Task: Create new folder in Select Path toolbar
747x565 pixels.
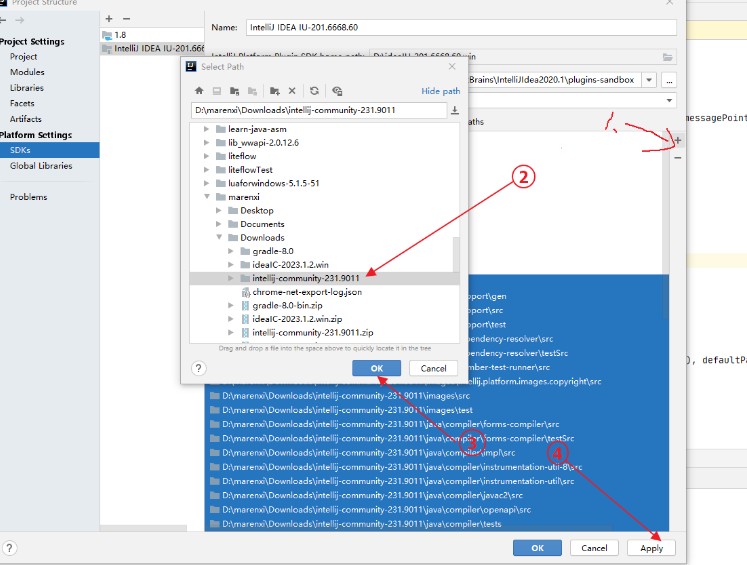Action: [x=275, y=91]
